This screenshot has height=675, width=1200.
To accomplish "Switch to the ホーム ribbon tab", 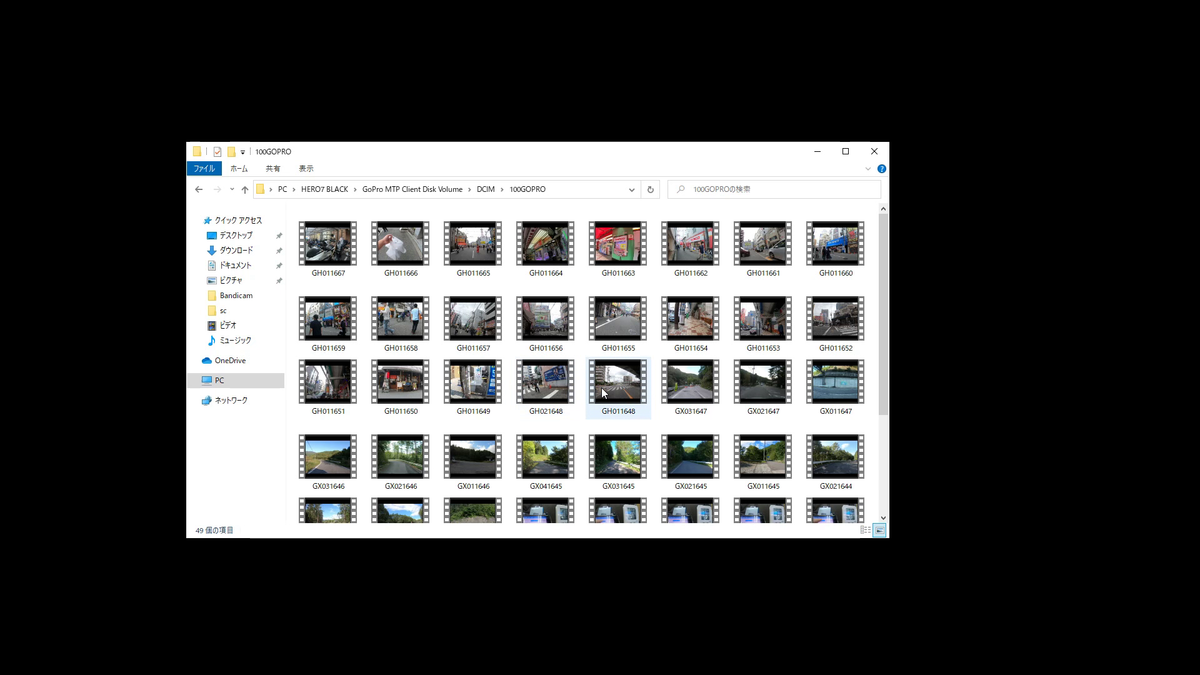I will point(240,168).
